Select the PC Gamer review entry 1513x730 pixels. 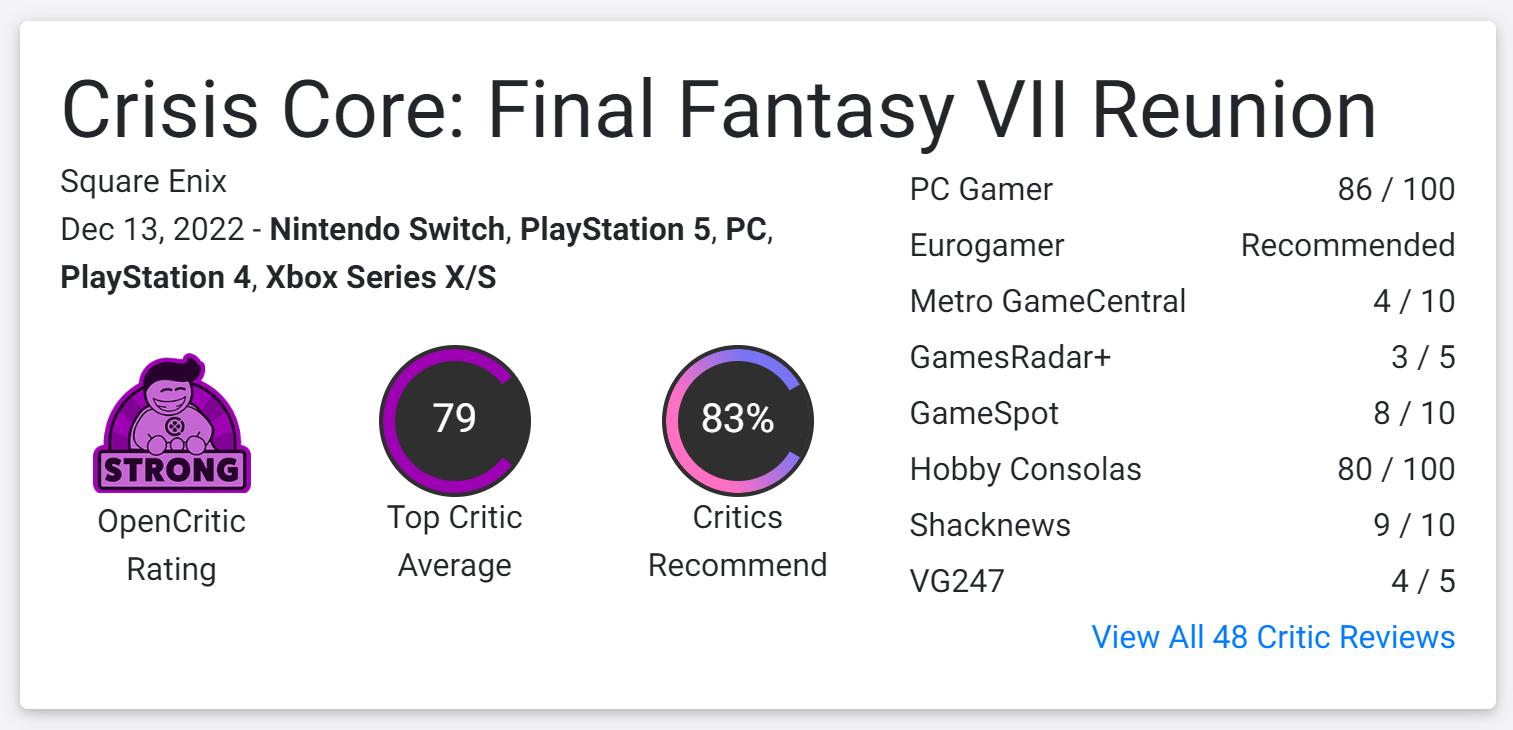[981, 189]
